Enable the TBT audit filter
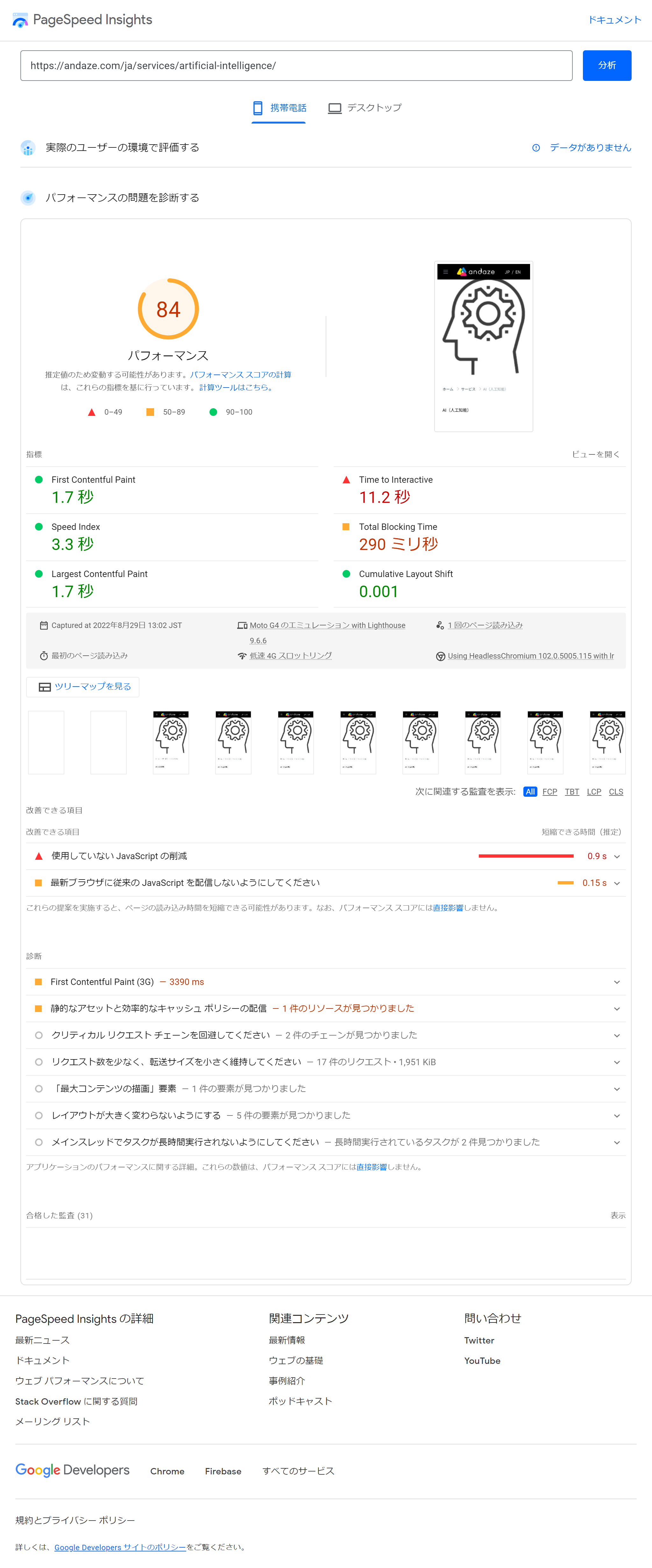Screen dimensions: 652x1568 coord(572,792)
